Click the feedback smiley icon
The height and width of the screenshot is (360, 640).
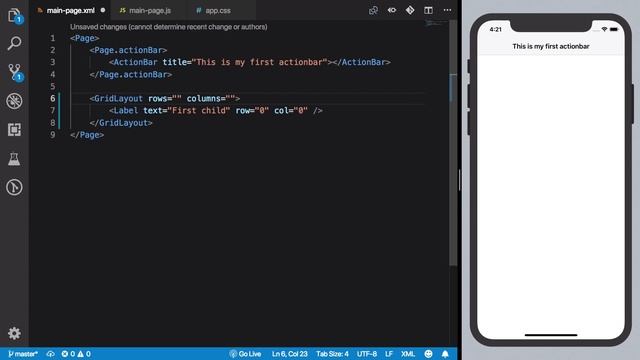tap(428, 354)
